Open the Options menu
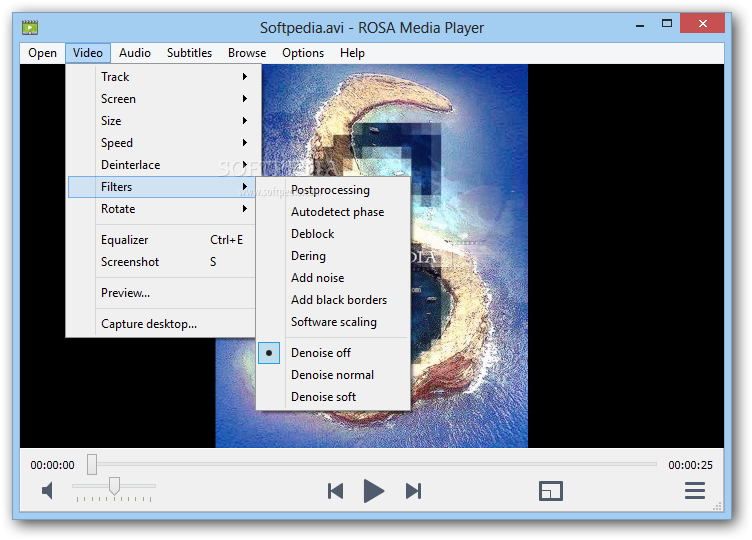 click(x=303, y=53)
